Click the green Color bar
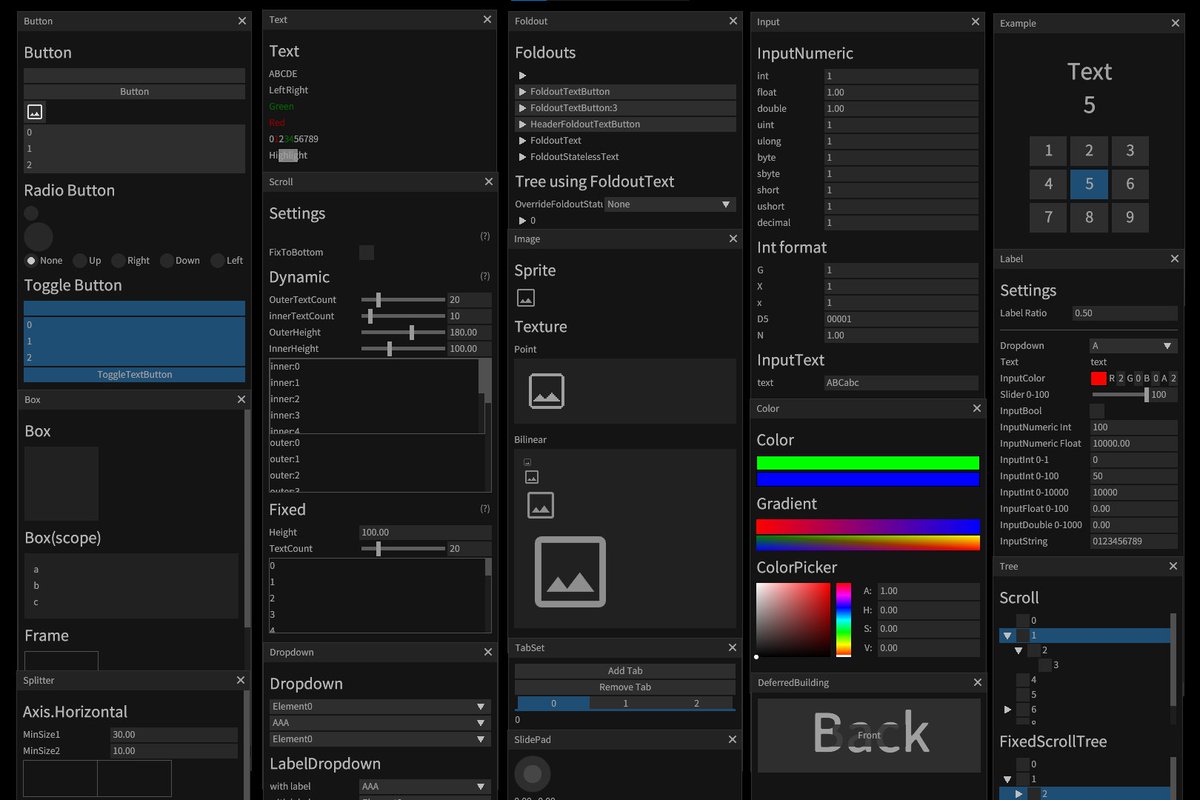 [x=868, y=463]
